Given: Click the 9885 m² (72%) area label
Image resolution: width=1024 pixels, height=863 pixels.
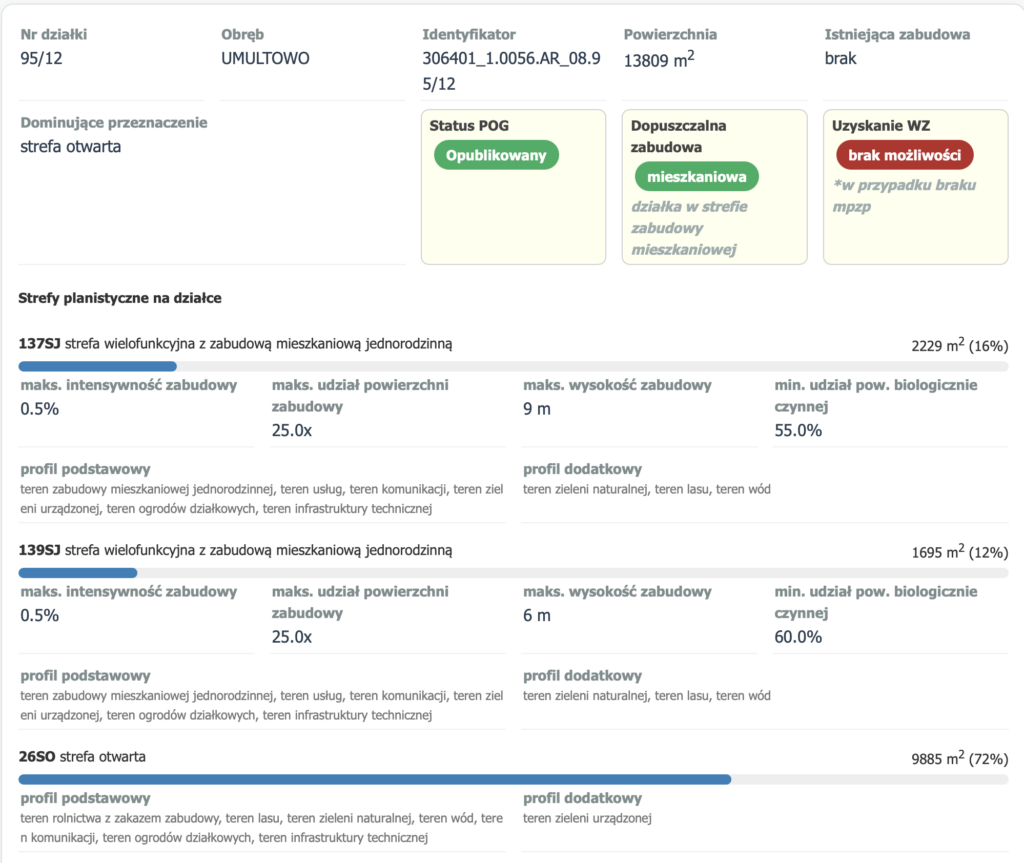Looking at the screenshot, I should (959, 759).
